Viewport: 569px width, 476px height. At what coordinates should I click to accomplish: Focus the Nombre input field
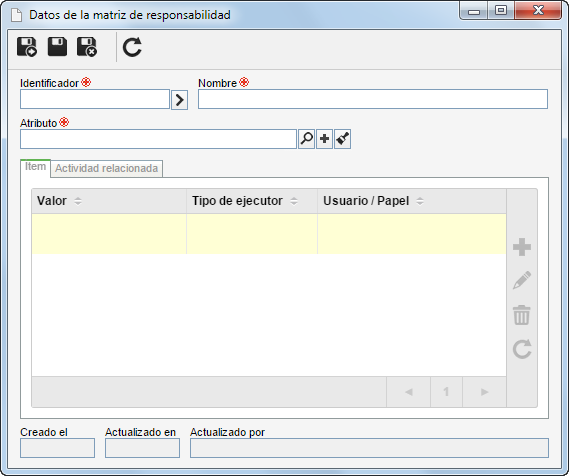373,99
